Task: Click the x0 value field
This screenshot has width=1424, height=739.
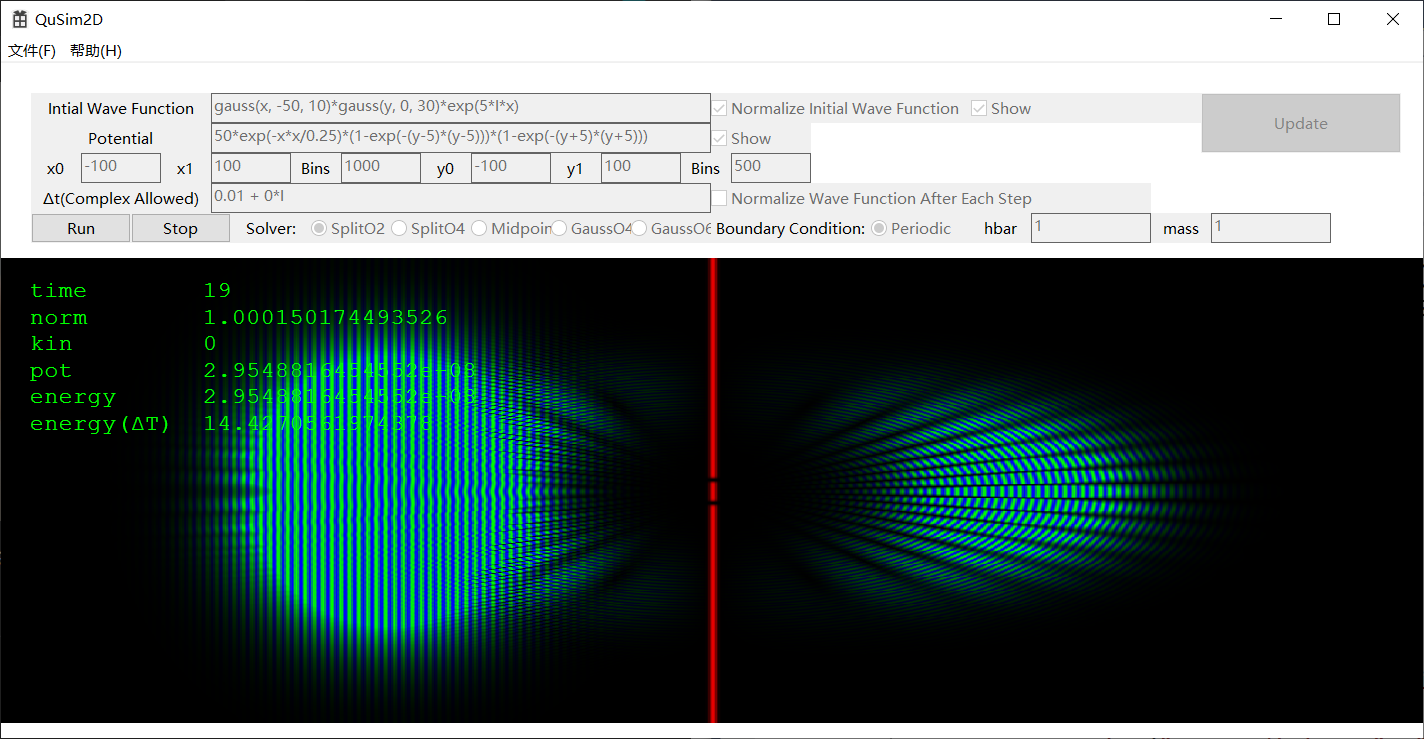Action: [x=121, y=168]
